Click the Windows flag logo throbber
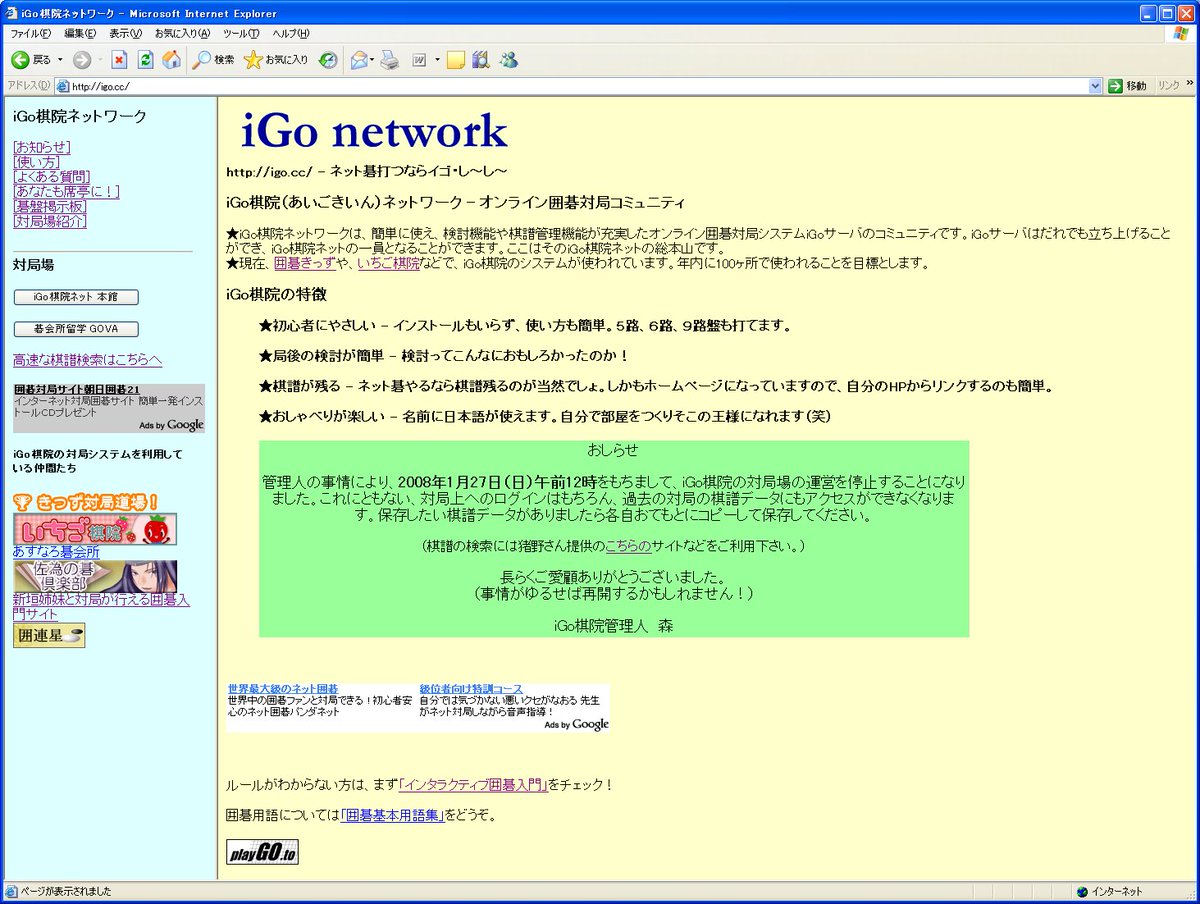Viewport: 1200px width, 904px height. (x=1183, y=33)
